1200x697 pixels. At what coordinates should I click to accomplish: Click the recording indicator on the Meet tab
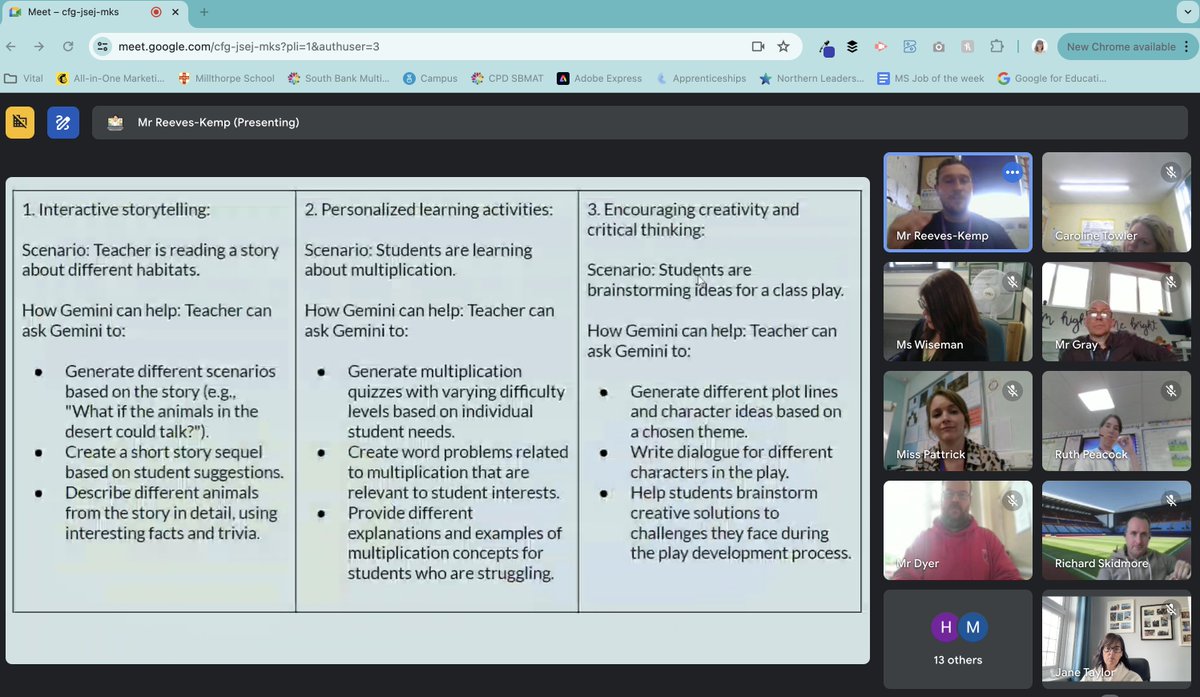[x=156, y=13]
